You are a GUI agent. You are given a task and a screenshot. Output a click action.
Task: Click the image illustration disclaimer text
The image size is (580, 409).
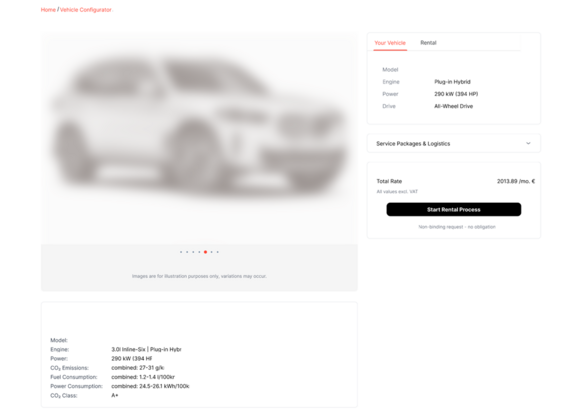(x=199, y=276)
